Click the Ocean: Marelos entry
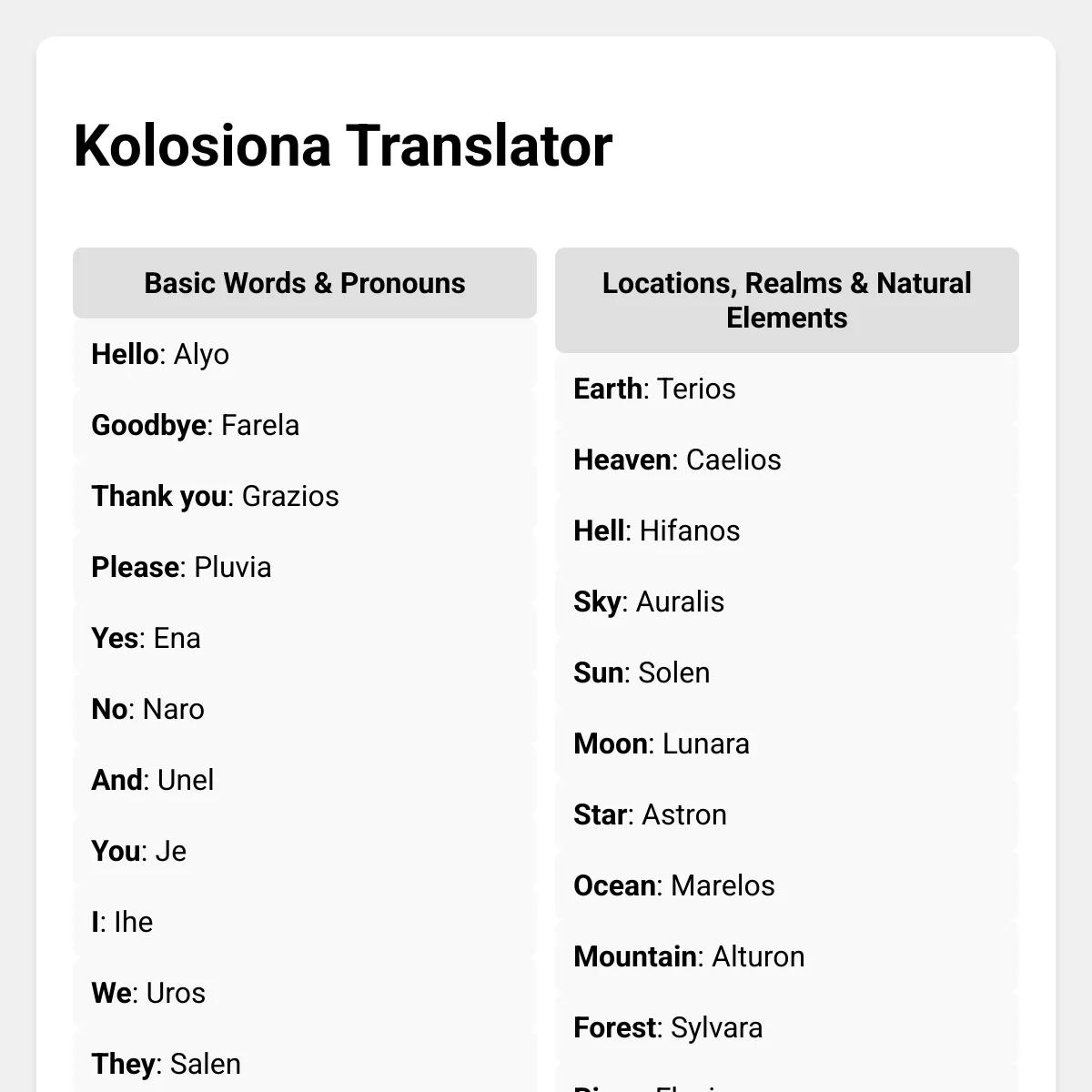The width and height of the screenshot is (1092, 1092). click(x=787, y=885)
